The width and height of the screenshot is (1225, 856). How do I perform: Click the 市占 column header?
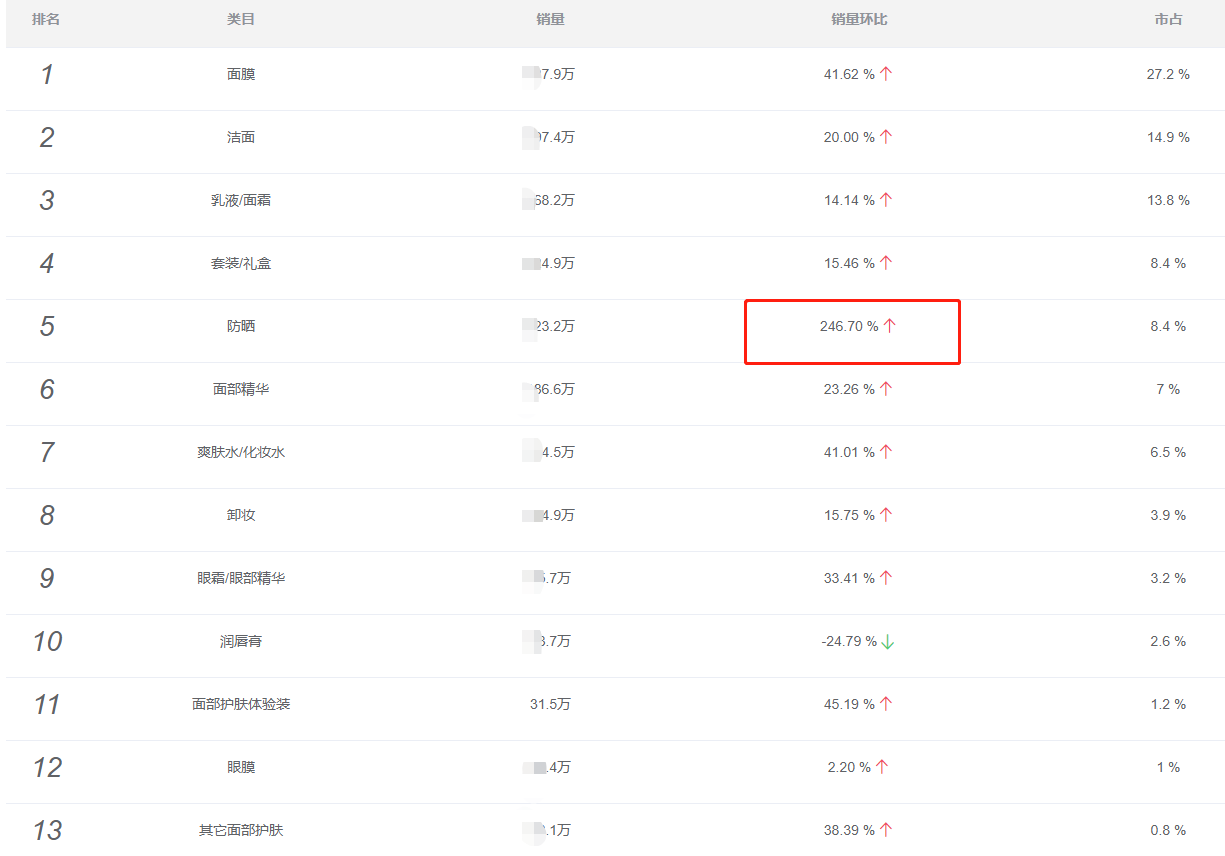pos(1168,20)
